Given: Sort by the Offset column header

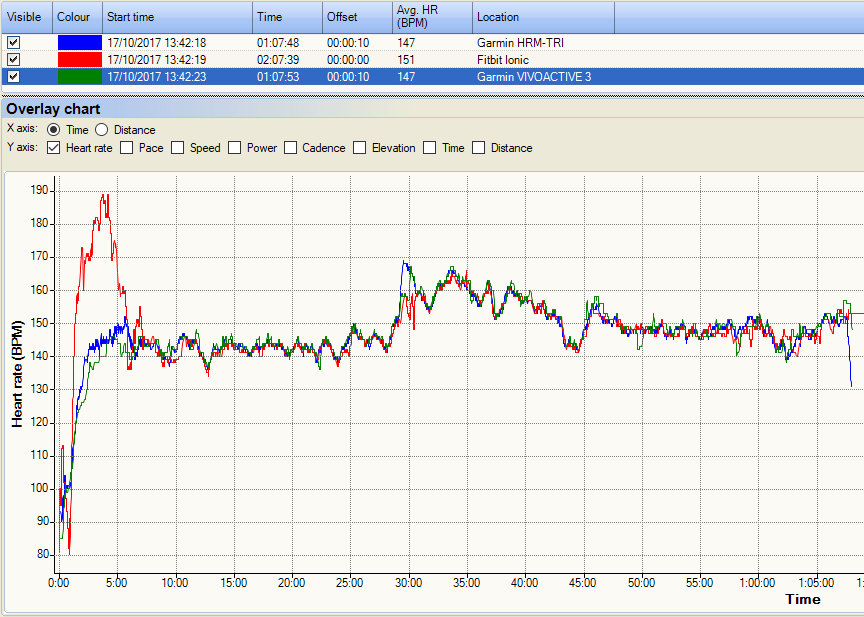Looking at the screenshot, I should 358,17.
